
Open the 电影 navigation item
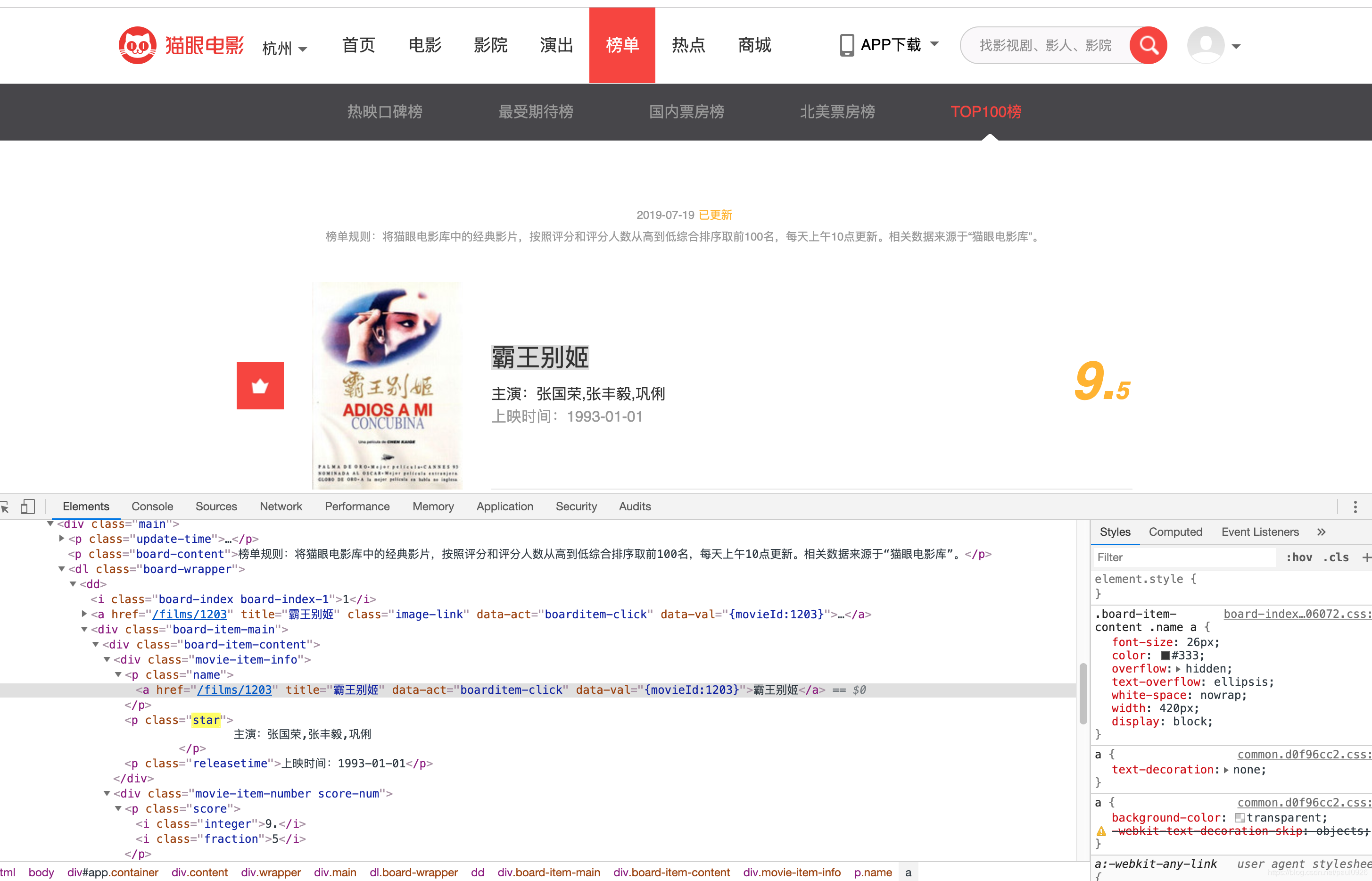click(425, 45)
